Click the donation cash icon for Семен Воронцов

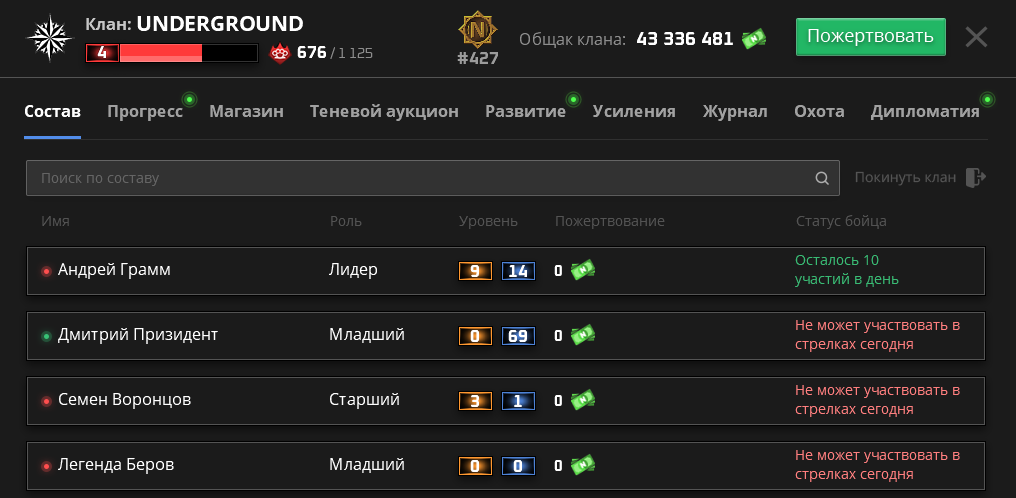pos(583,400)
